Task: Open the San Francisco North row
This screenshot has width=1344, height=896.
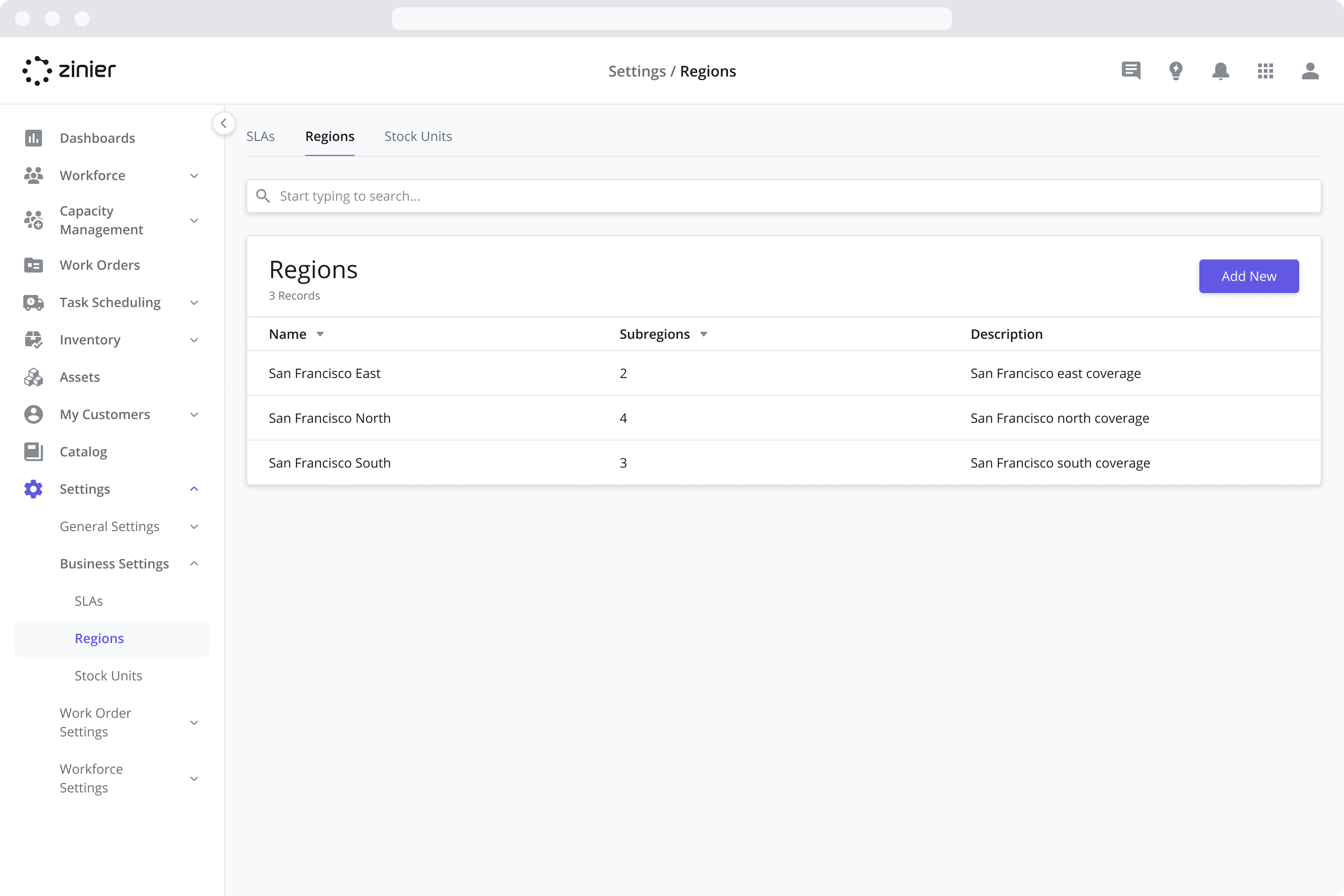Action: pyautogui.click(x=784, y=418)
